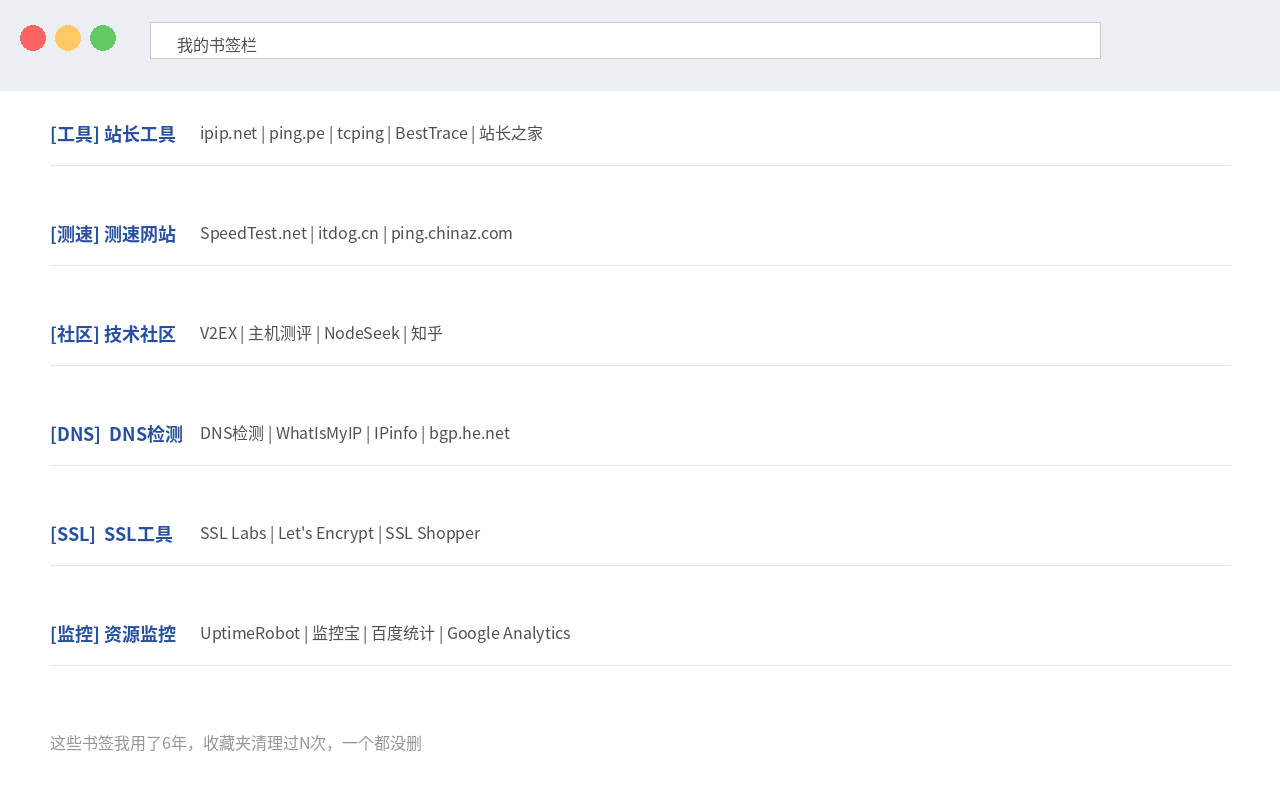
Task: Go to the itdog.cn link
Action: pos(348,233)
